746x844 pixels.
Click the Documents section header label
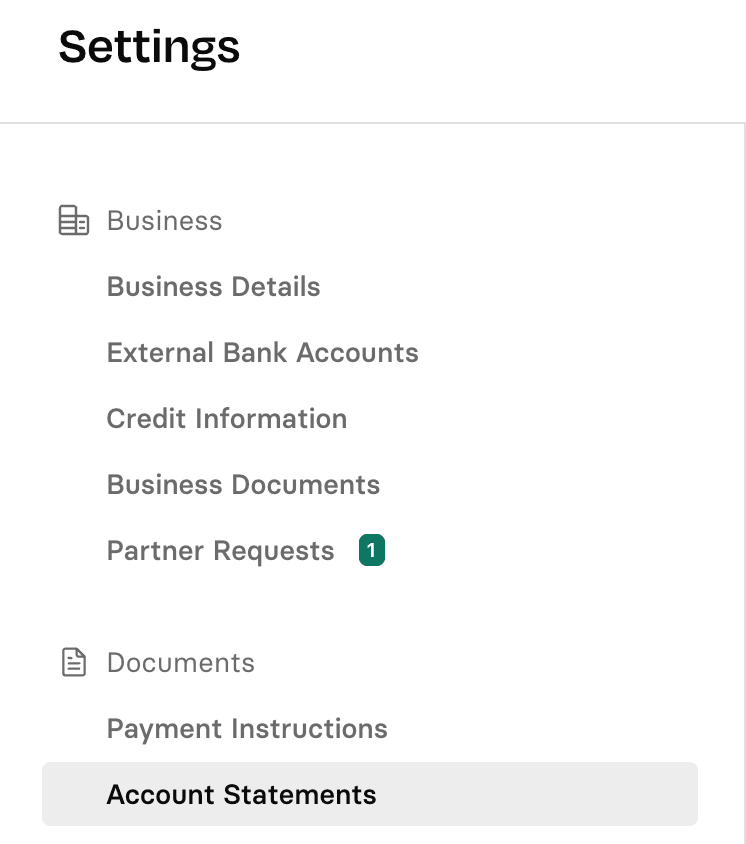point(180,663)
